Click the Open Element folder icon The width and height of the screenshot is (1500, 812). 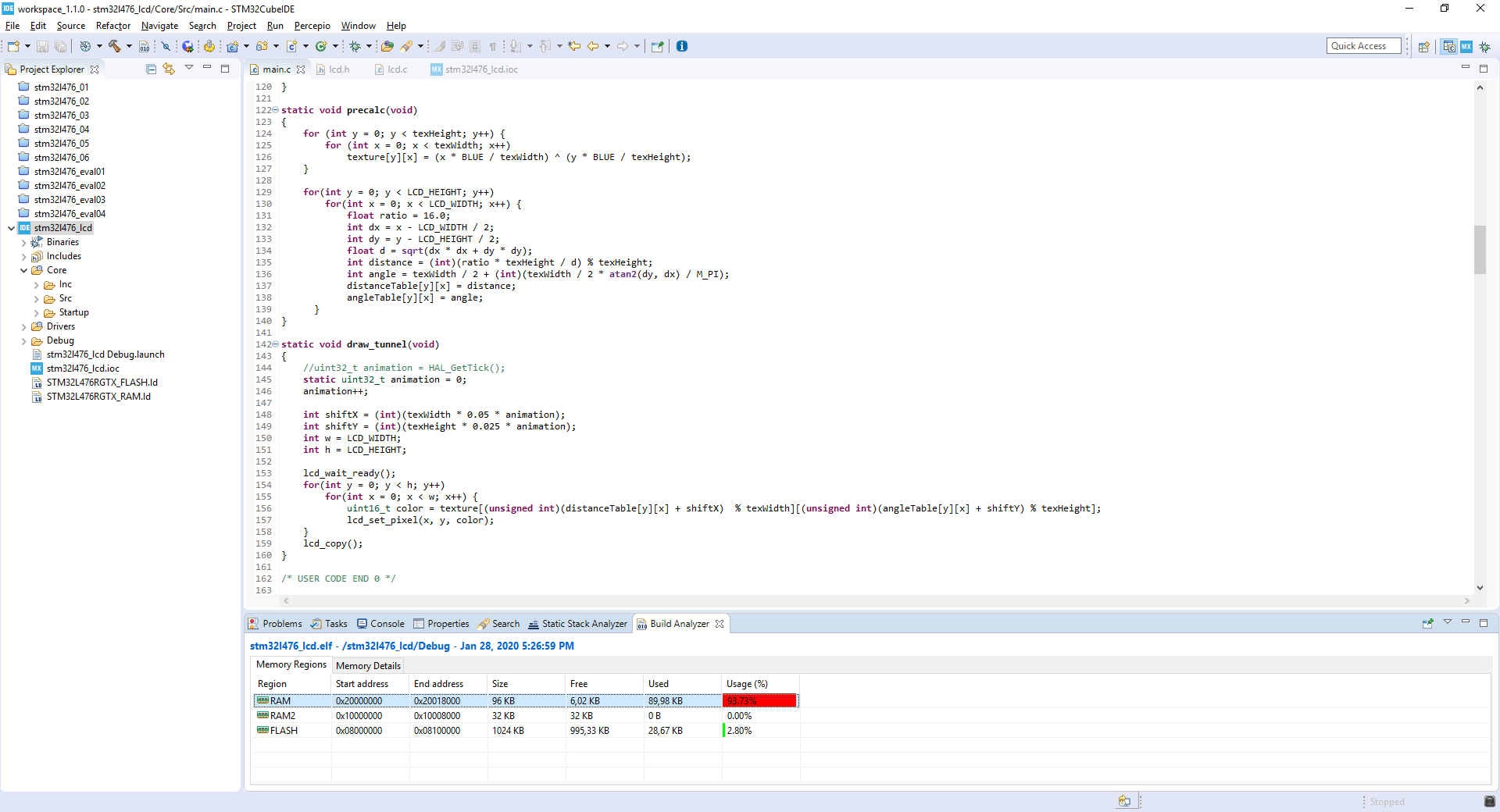click(387, 46)
